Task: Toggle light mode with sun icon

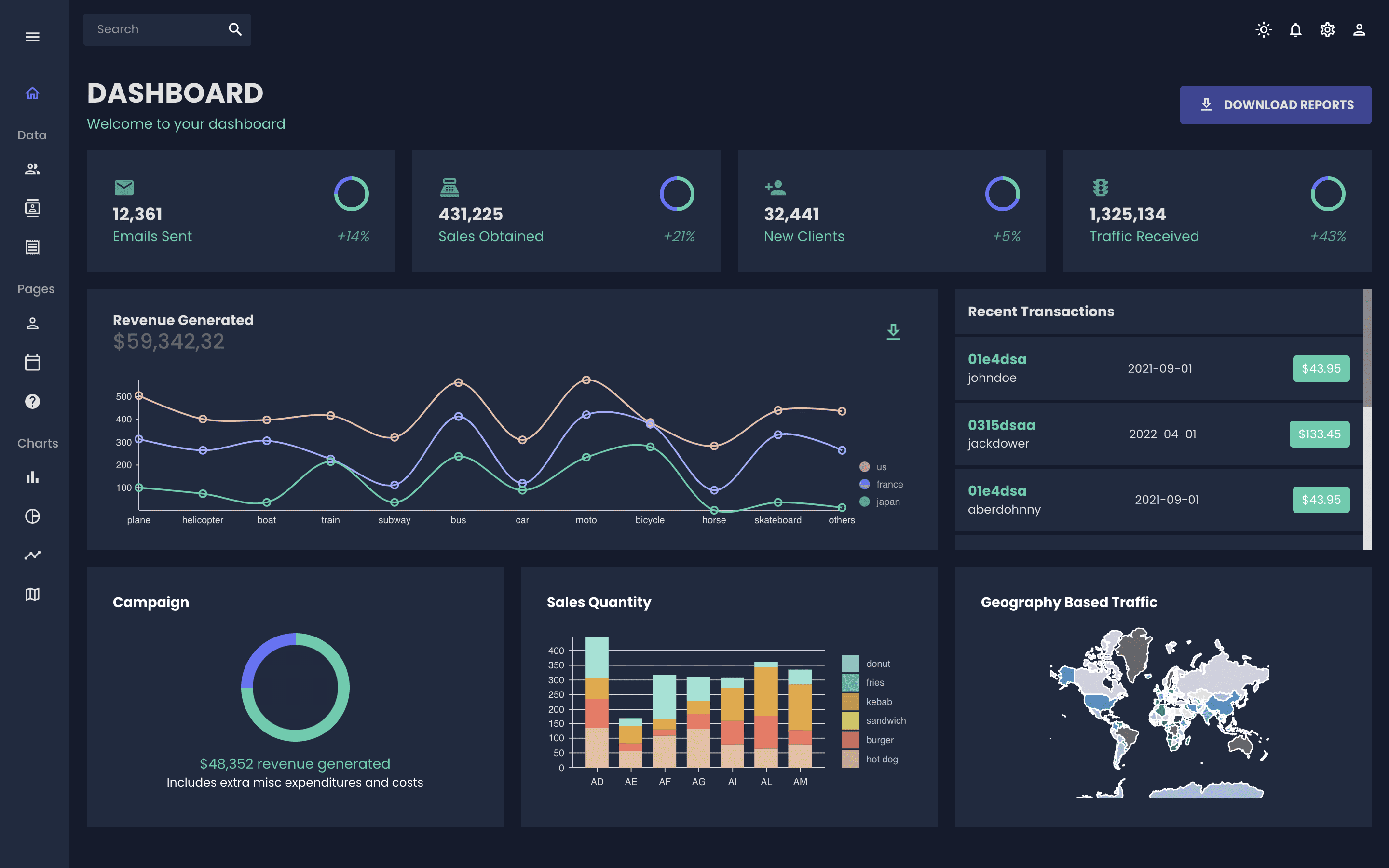Action: pos(1263,30)
